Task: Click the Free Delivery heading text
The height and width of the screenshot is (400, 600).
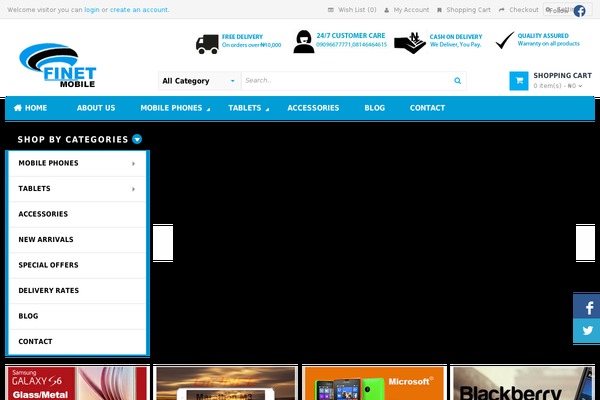Action: click(243, 37)
